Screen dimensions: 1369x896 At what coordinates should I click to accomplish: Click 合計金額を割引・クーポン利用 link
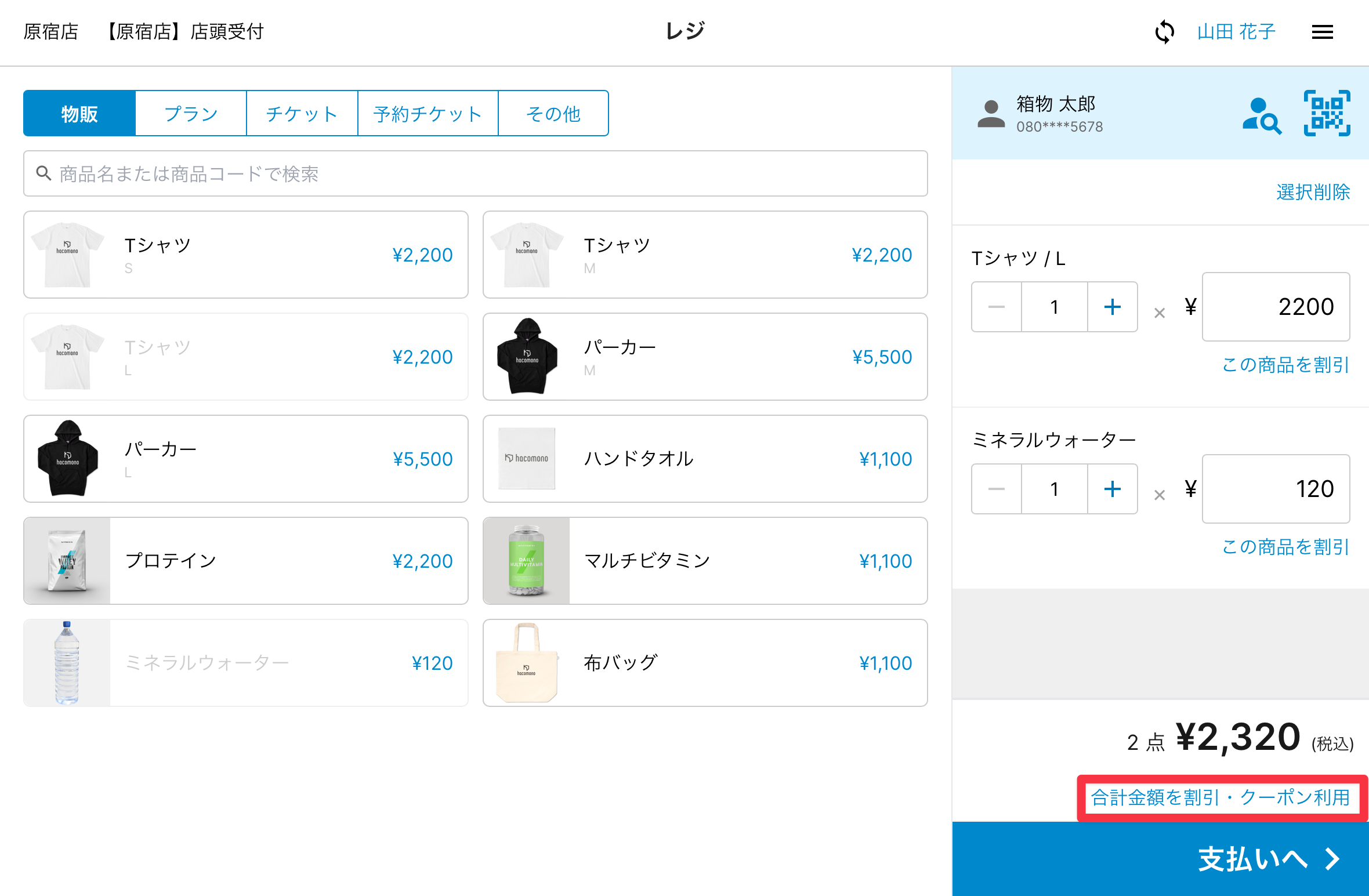[x=1220, y=797]
